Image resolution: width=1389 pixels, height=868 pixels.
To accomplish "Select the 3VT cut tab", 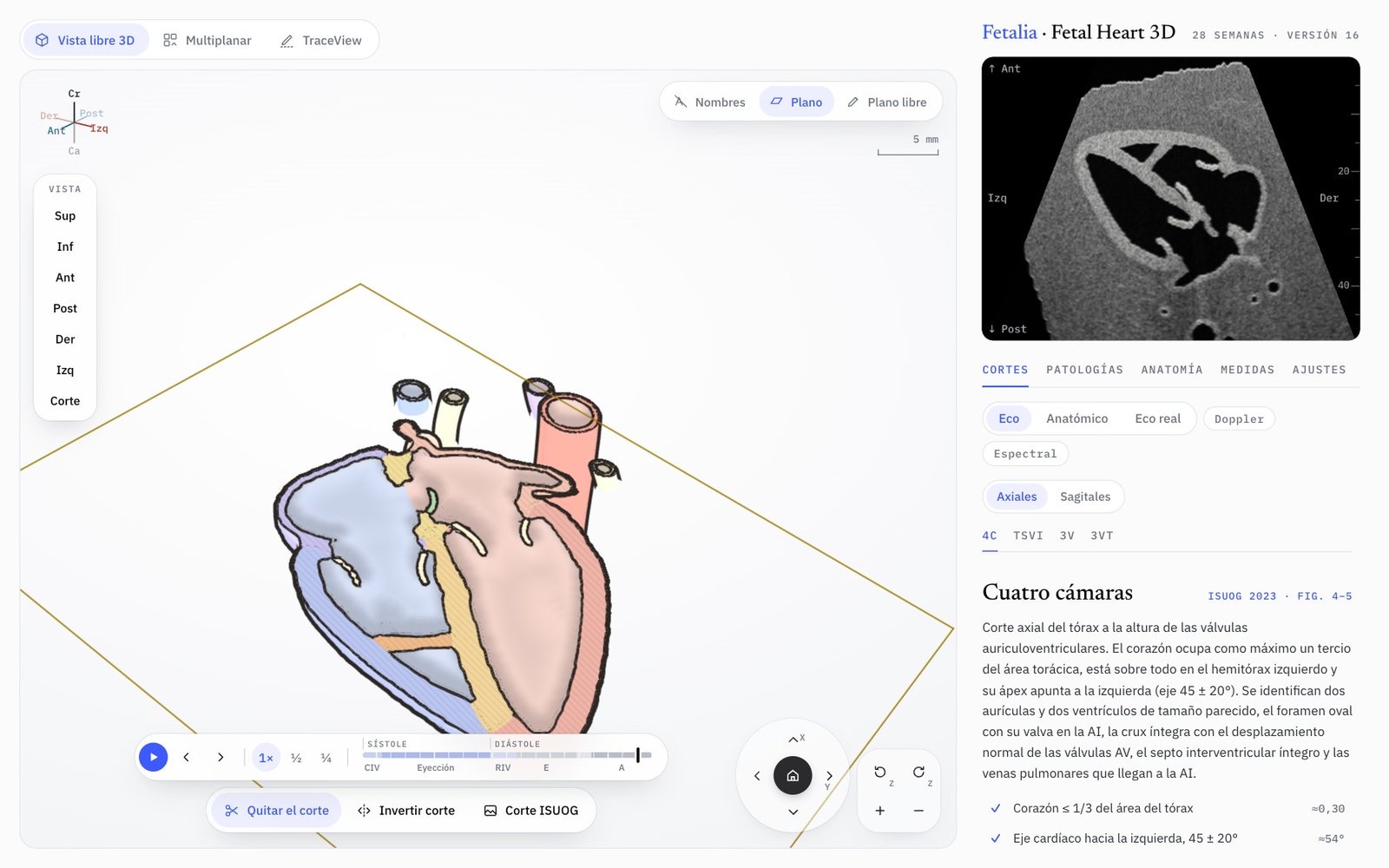I will pyautogui.click(x=1102, y=536).
